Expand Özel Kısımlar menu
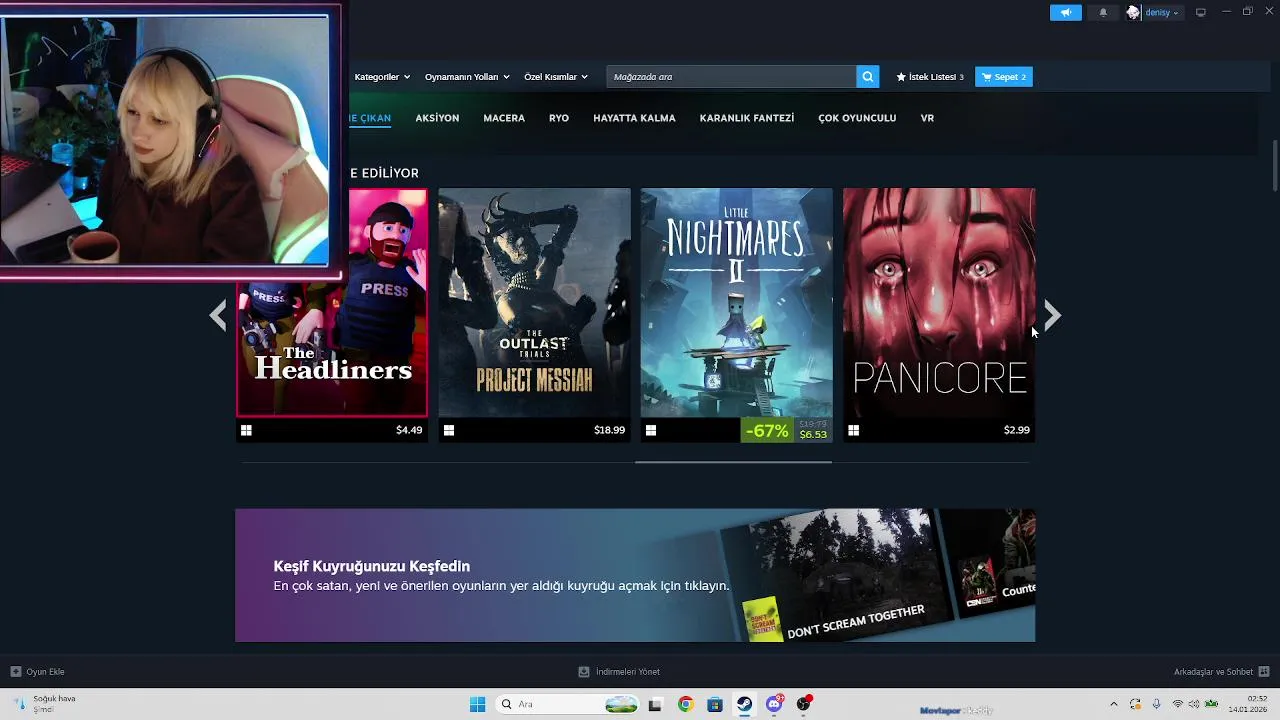 click(x=556, y=77)
